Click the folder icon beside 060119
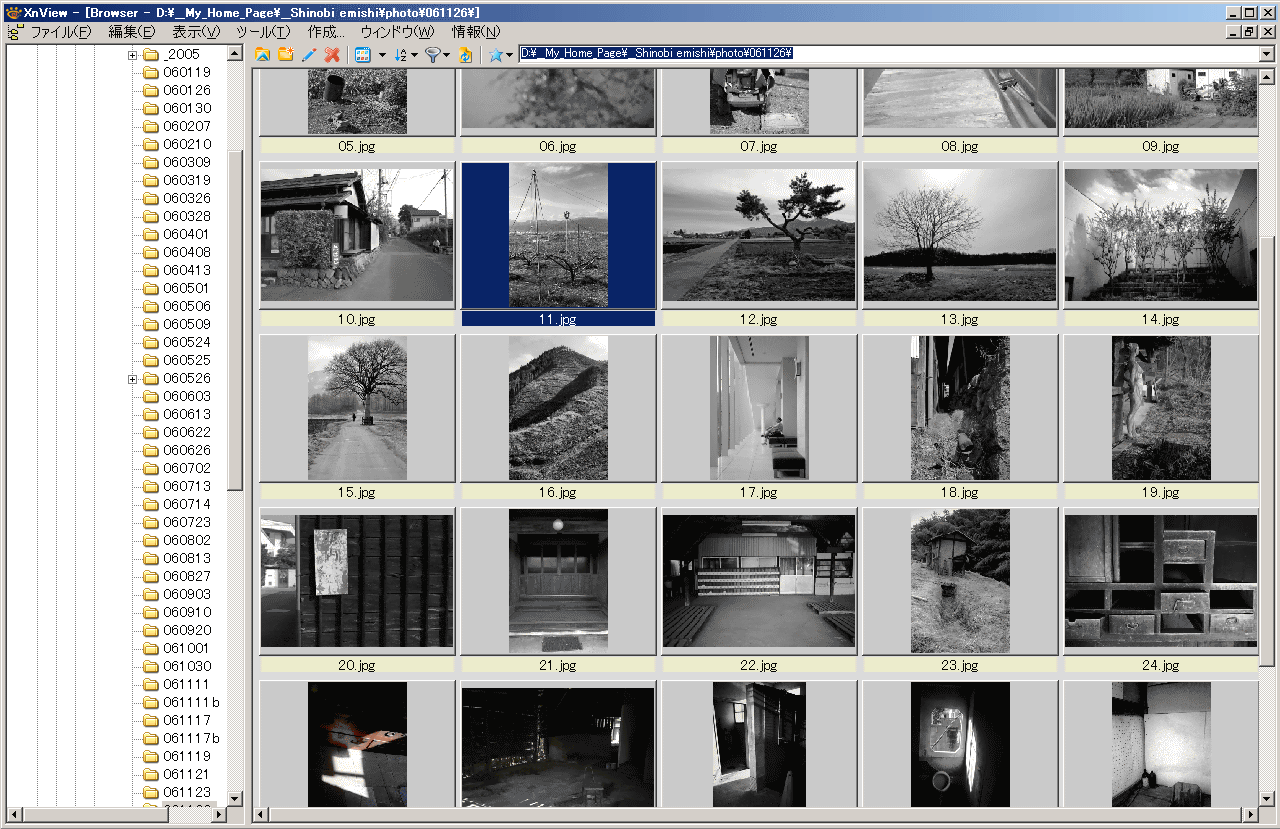1280x829 pixels. [x=151, y=72]
